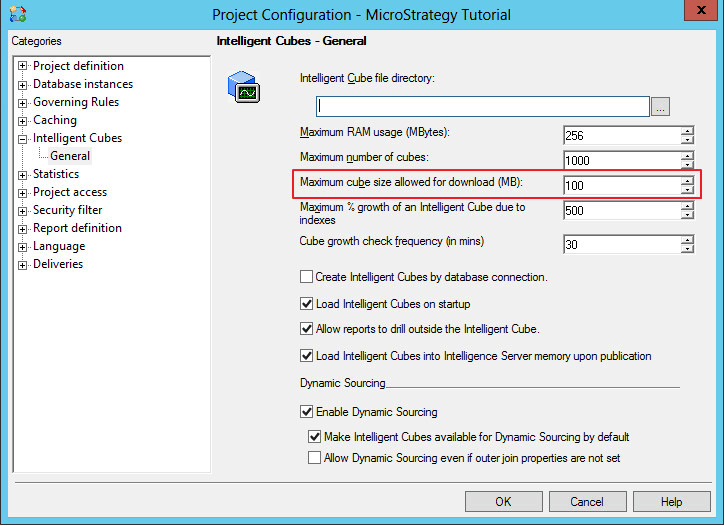Image resolution: width=725 pixels, height=526 pixels.
Task: Expand the Statistics category
Action: point(22,175)
